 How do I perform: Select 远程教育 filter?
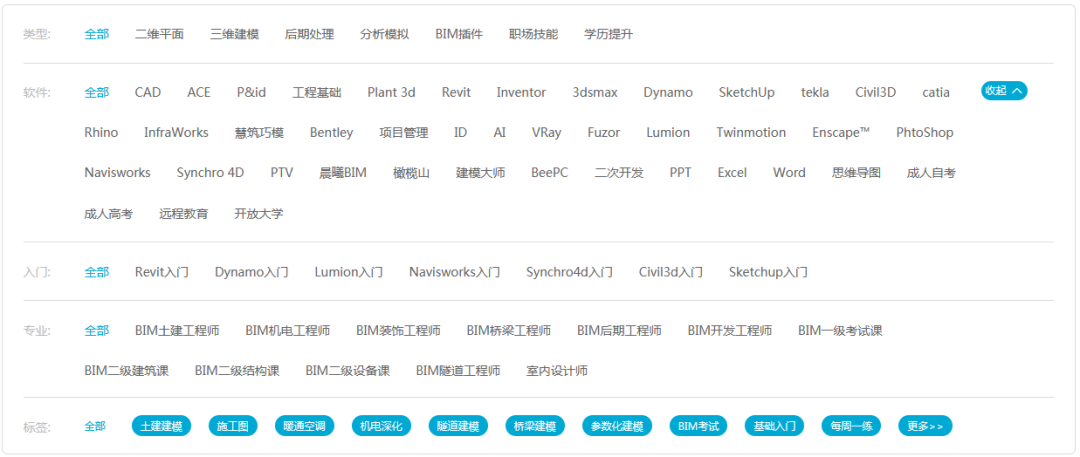click(x=184, y=214)
